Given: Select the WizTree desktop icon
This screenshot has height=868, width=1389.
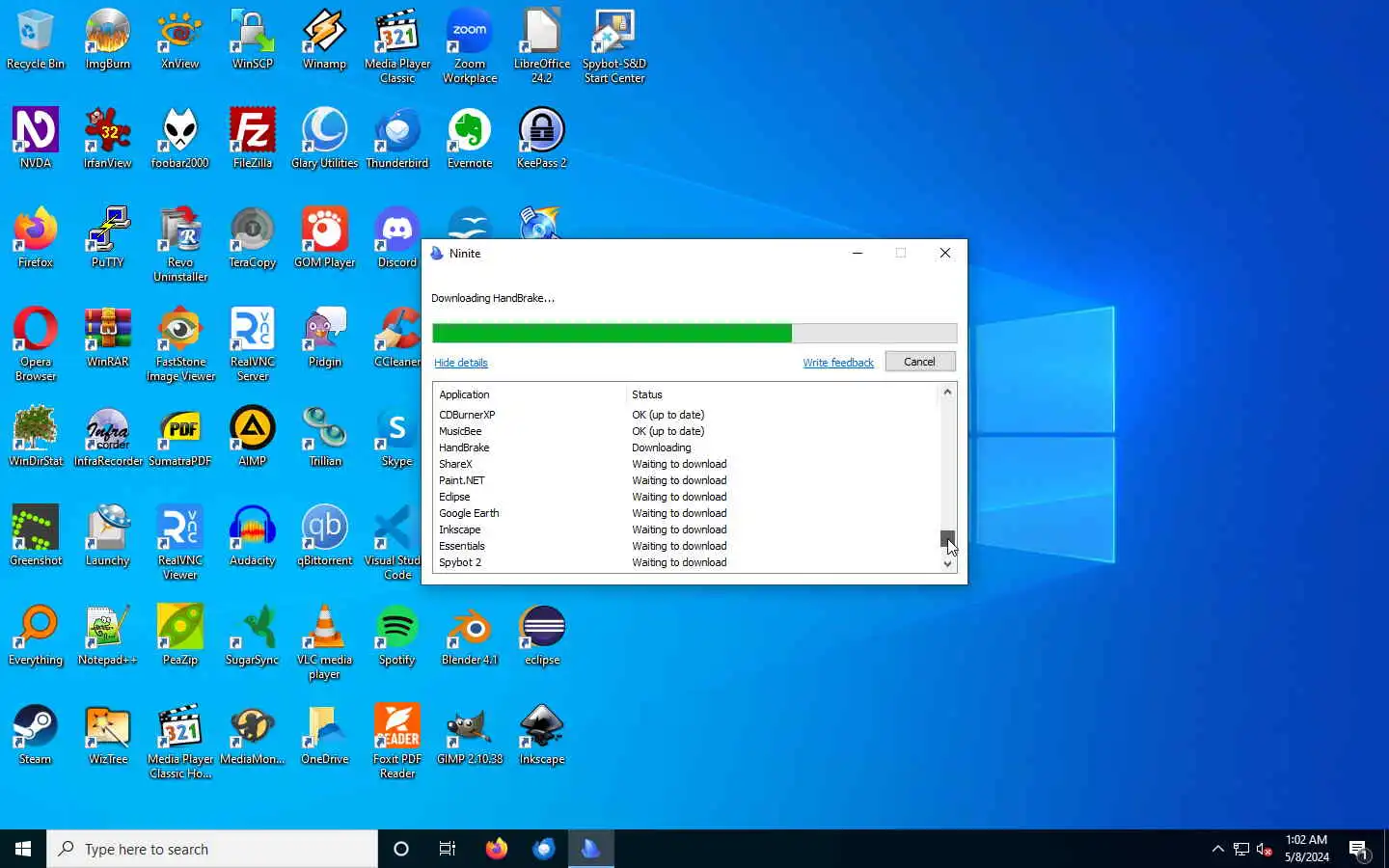Looking at the screenshot, I should pyautogui.click(x=108, y=734).
